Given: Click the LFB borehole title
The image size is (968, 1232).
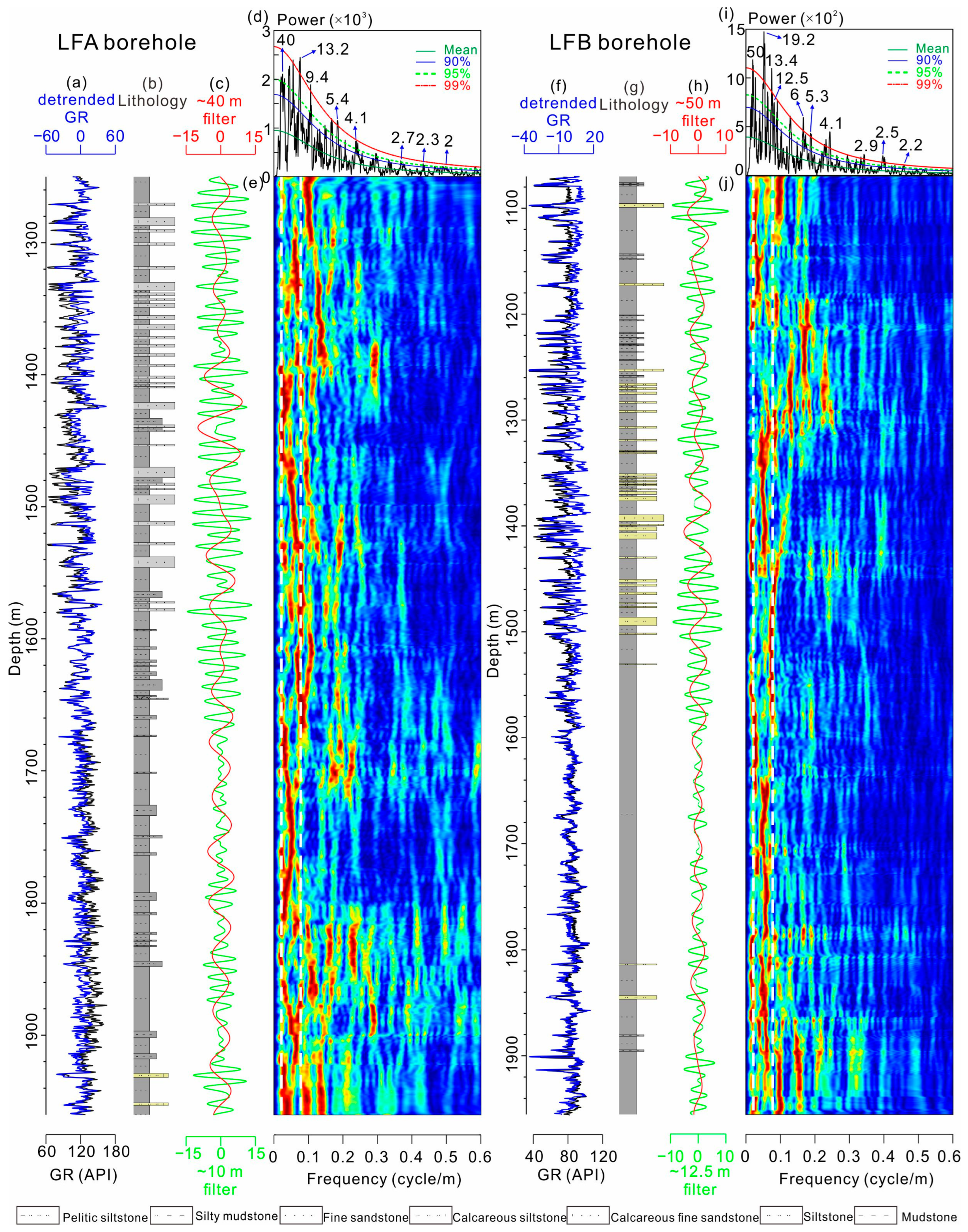Looking at the screenshot, I should [x=620, y=43].
